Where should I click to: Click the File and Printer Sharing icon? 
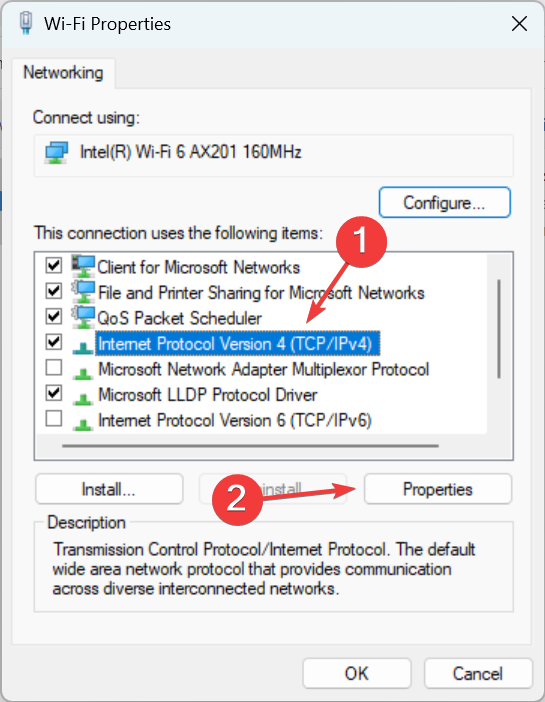click(x=84, y=292)
